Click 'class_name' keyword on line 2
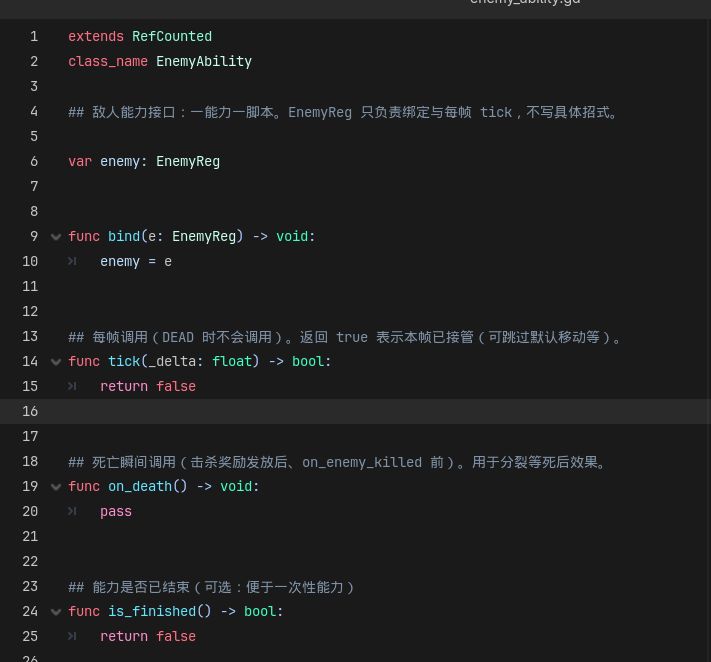This screenshot has height=662, width=711. 108,61
